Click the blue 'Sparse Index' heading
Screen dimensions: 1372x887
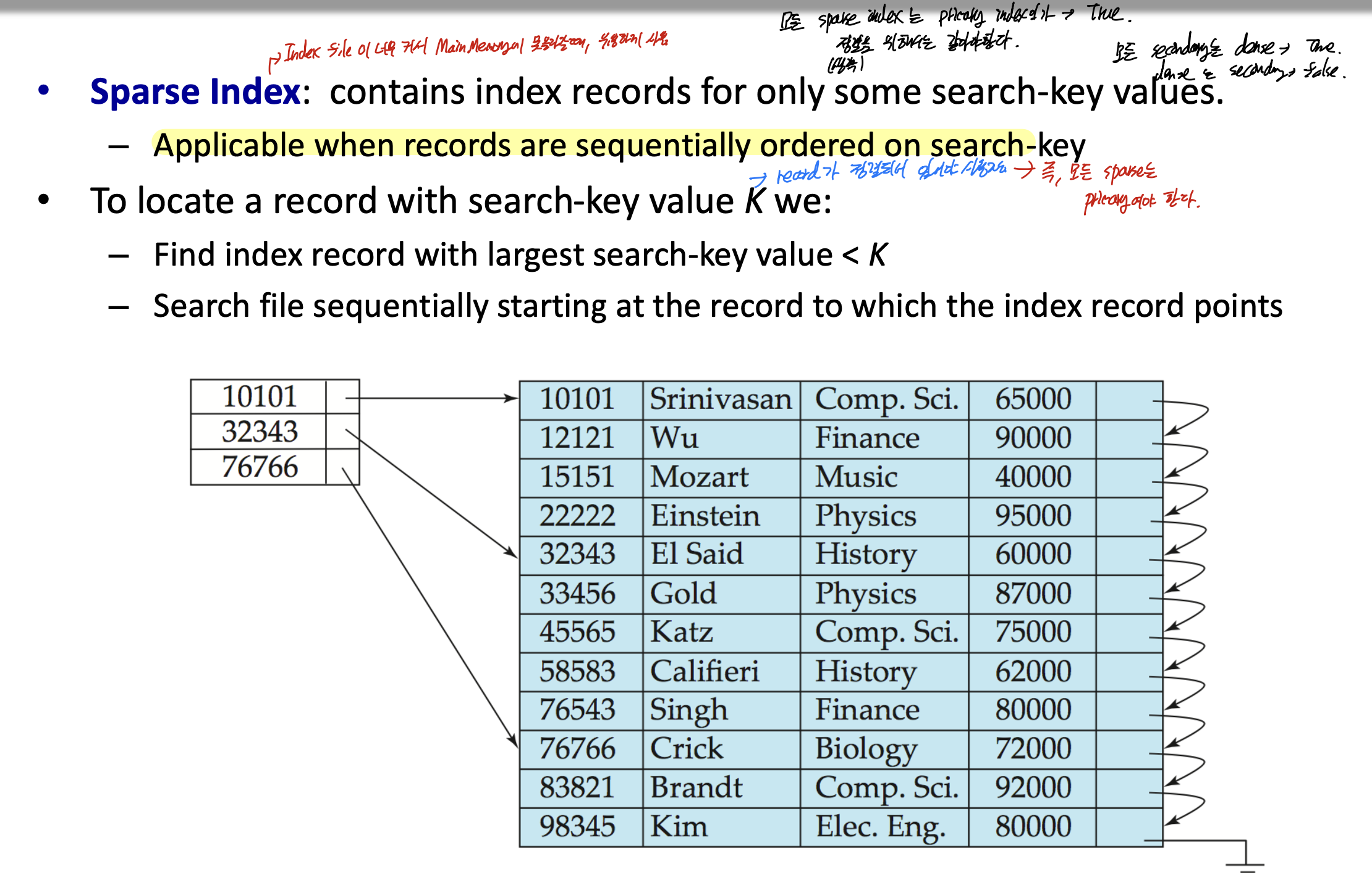point(196,92)
